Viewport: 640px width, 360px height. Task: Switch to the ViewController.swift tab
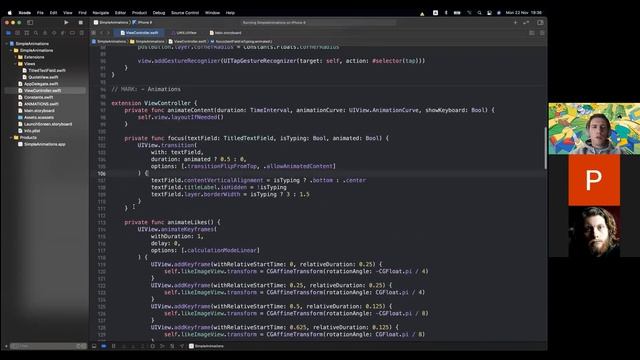tap(139, 33)
